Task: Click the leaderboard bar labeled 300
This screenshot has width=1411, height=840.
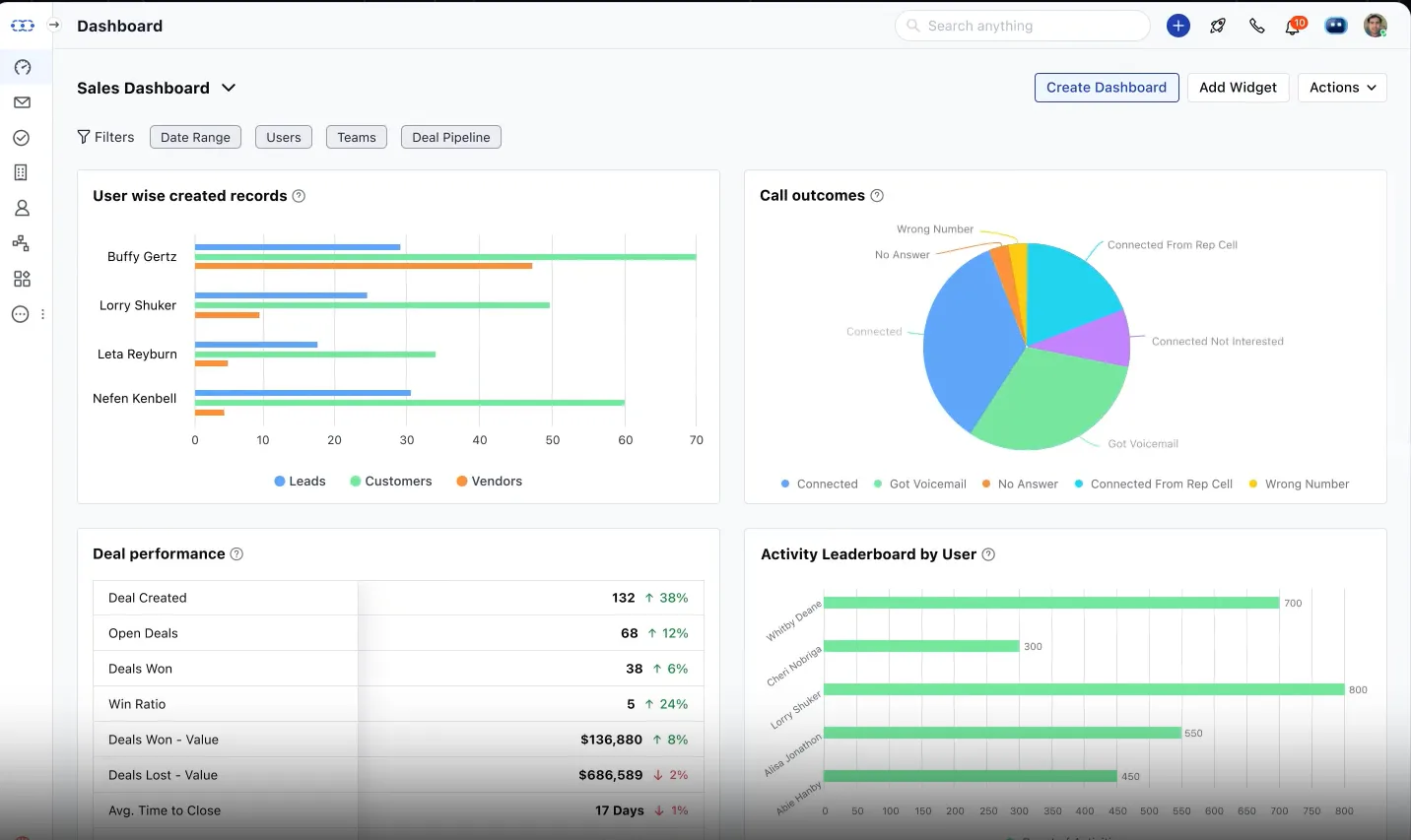Action: point(921,646)
